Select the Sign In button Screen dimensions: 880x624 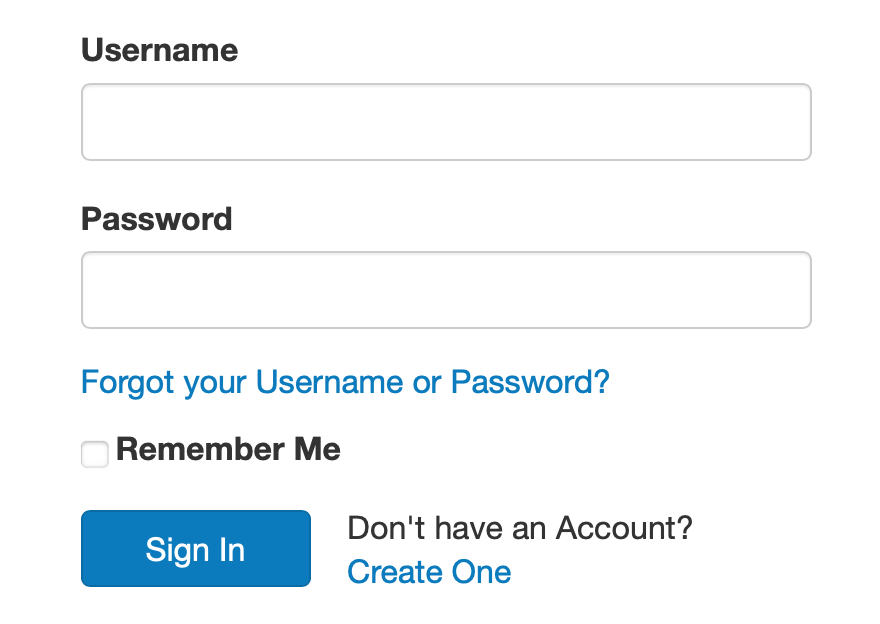[x=195, y=549]
